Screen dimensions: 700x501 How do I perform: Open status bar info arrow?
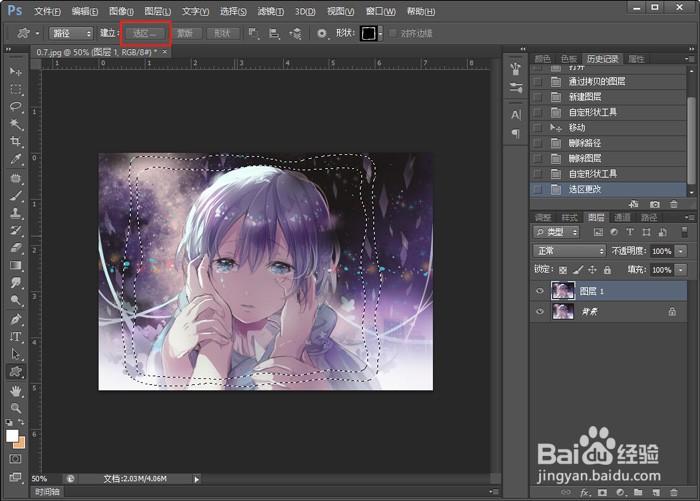[196, 479]
